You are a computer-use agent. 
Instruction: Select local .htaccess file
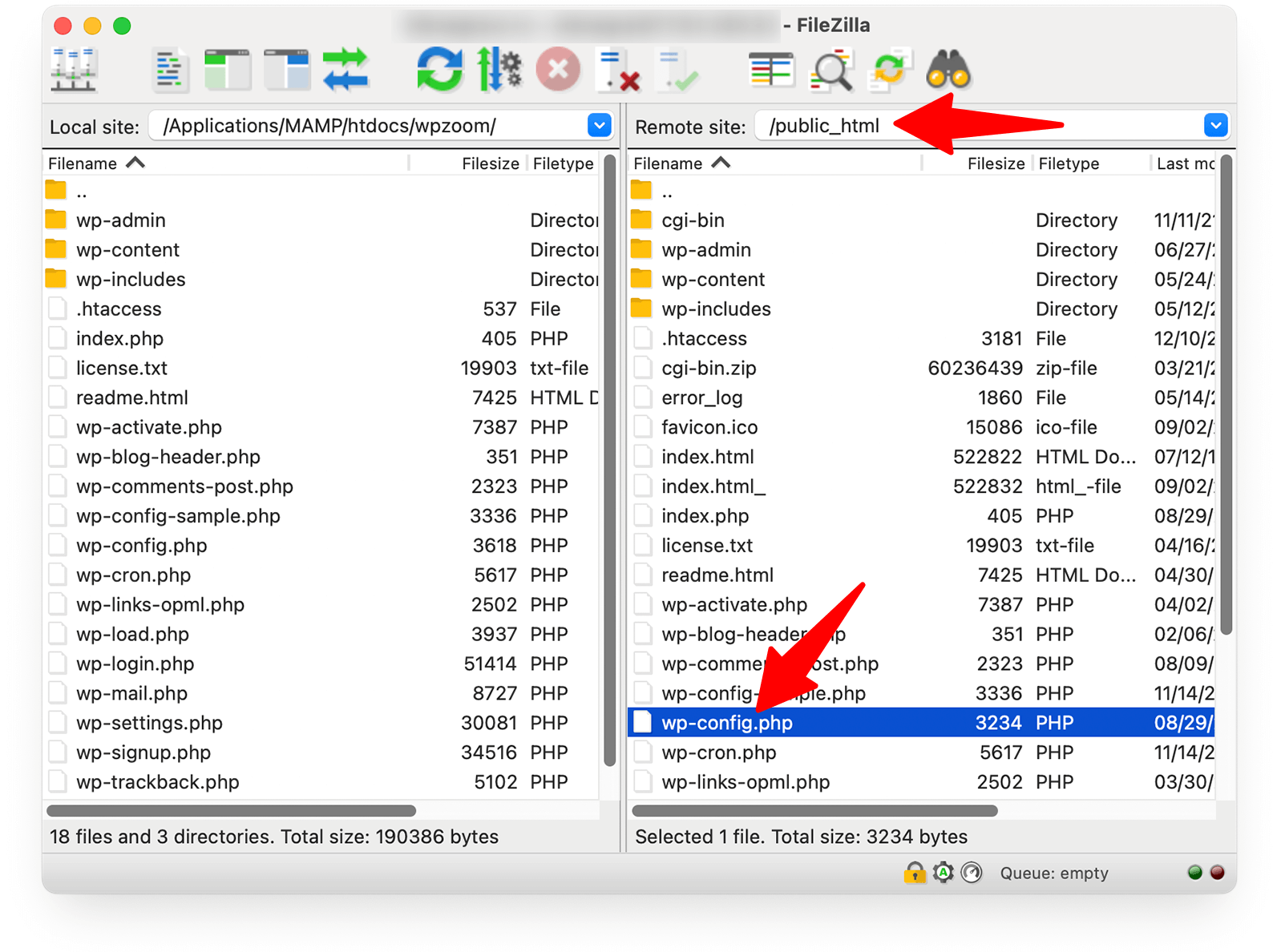click(321, 309)
